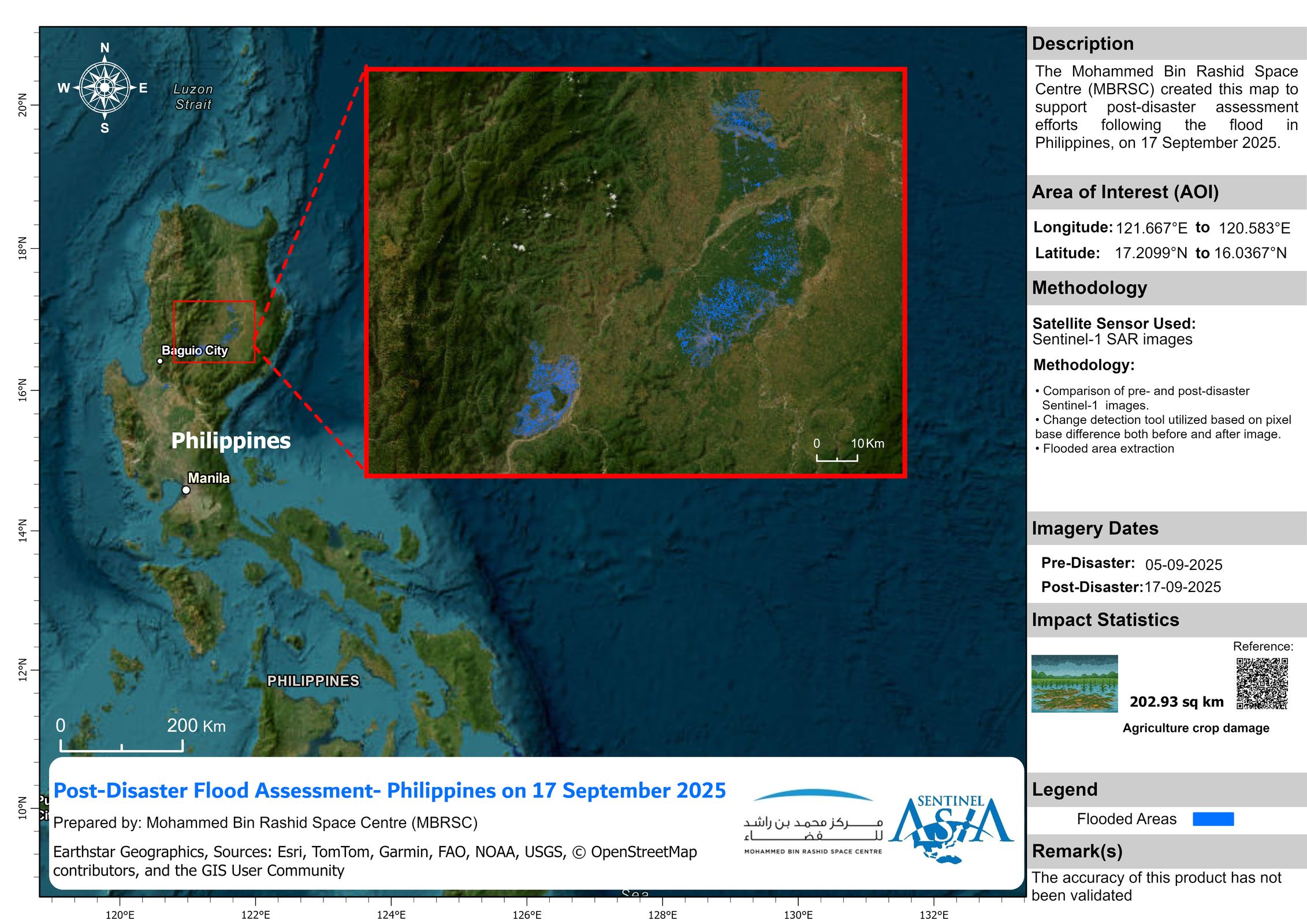Click the Post-Disaster Flood Assessment title text
The image size is (1307, 924).
(x=389, y=790)
